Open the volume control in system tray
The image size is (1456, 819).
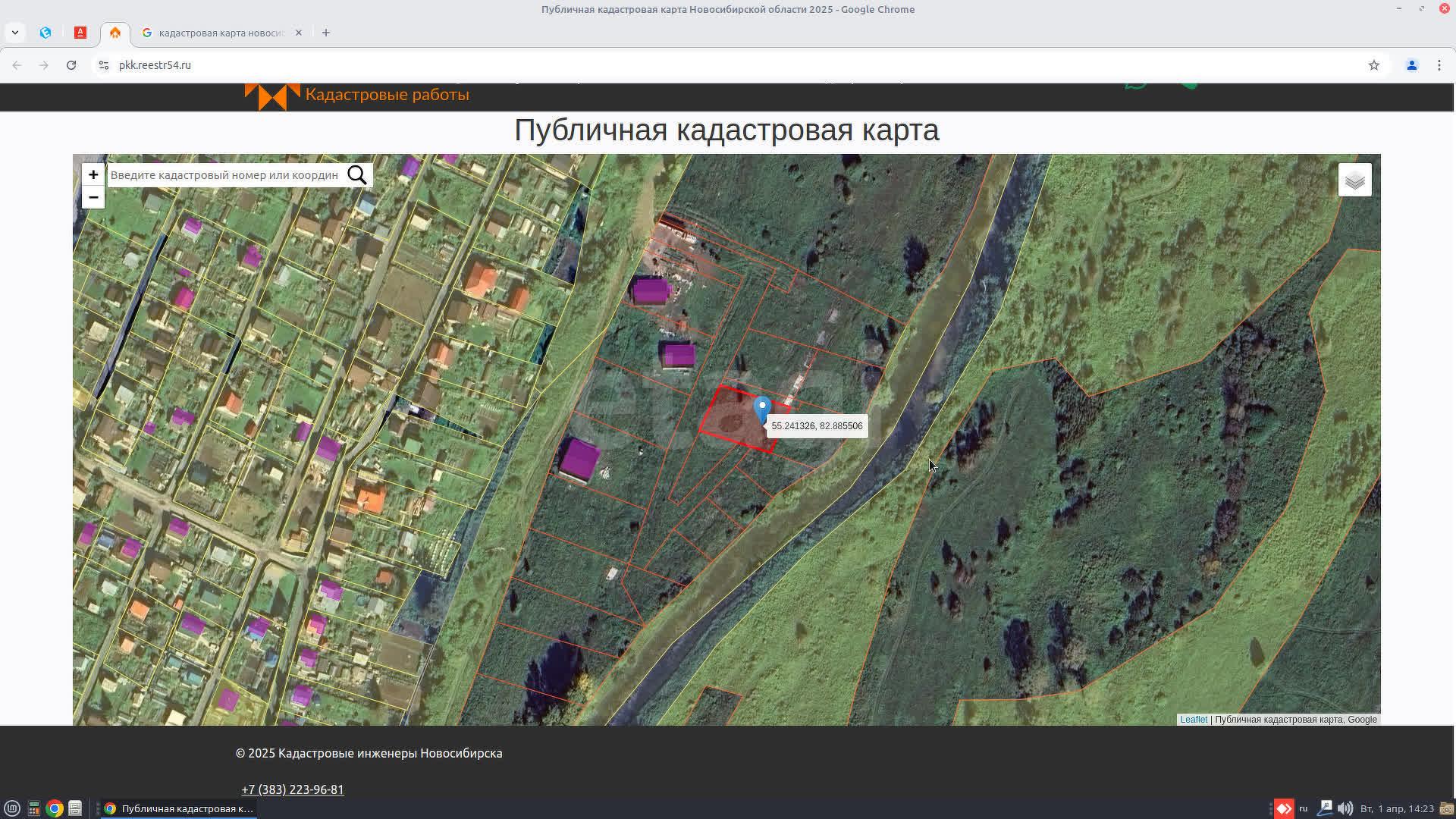coord(1345,808)
